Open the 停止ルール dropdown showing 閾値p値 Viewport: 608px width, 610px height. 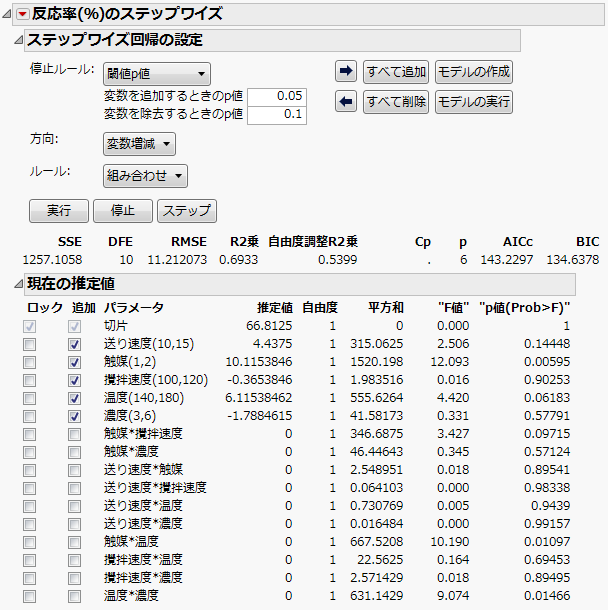[x=157, y=74]
